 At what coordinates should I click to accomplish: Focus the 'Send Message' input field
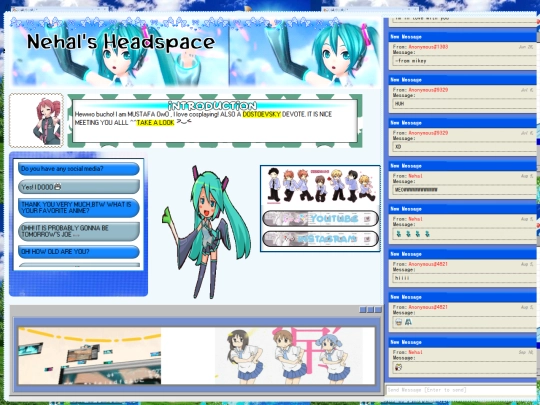[461, 390]
